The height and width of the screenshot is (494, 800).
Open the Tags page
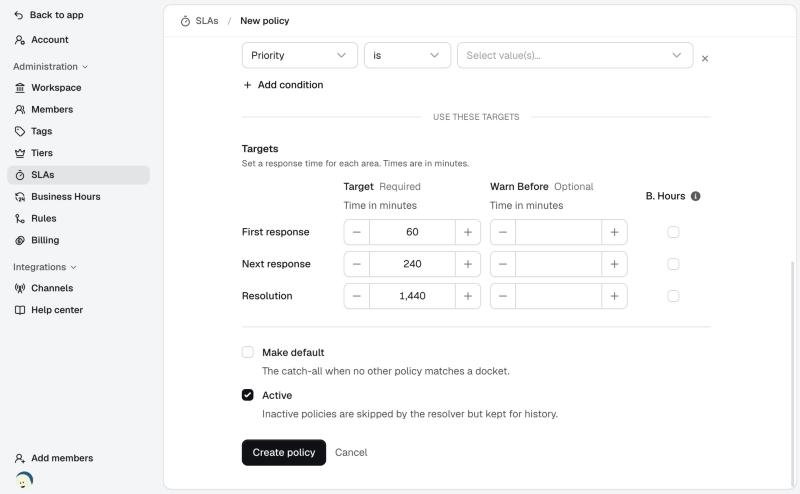[79, 131]
